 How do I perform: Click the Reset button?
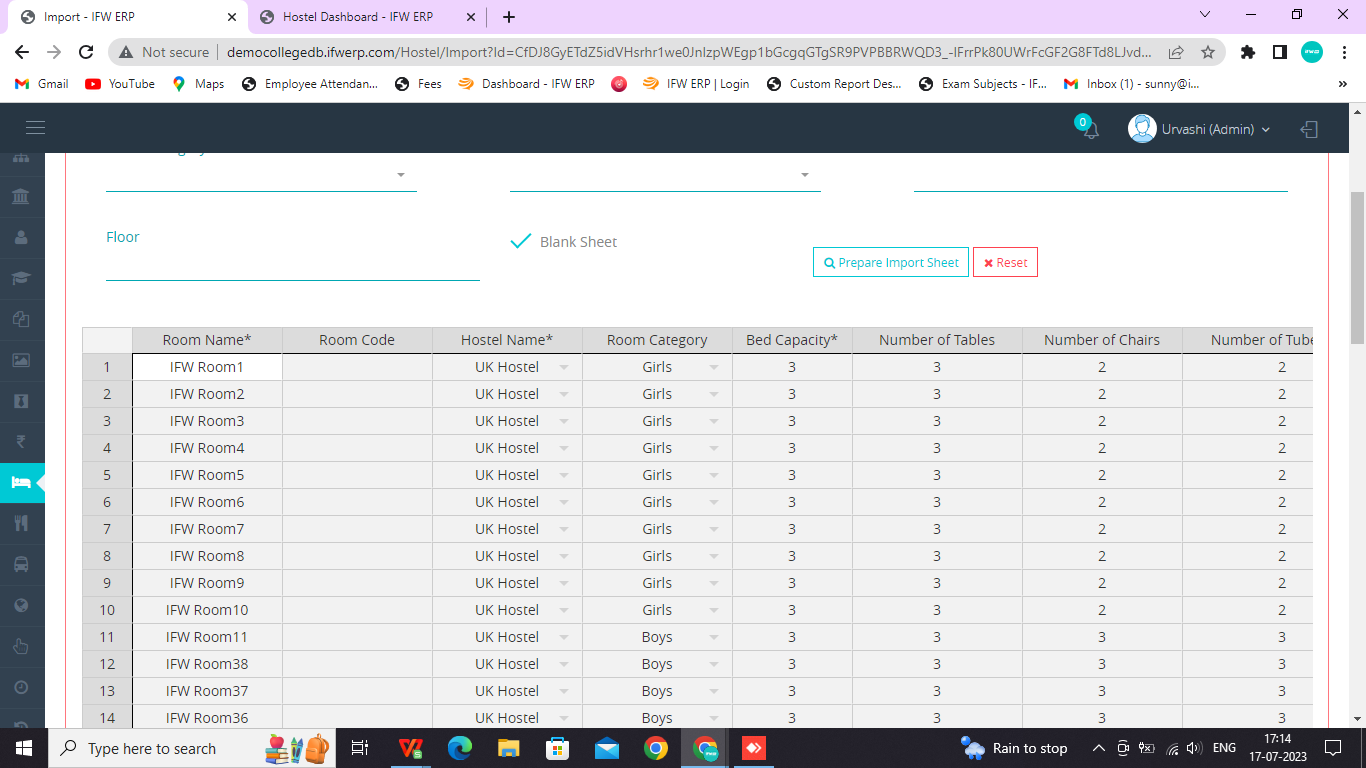(1005, 262)
